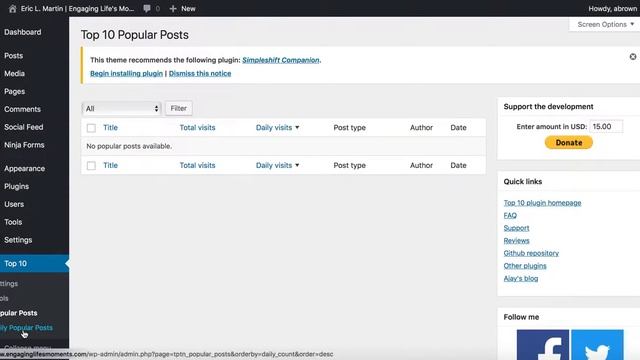Image resolution: width=640 pixels, height=360 pixels.
Task: Sort by Title in top header
Action: pyautogui.click(x=110, y=127)
